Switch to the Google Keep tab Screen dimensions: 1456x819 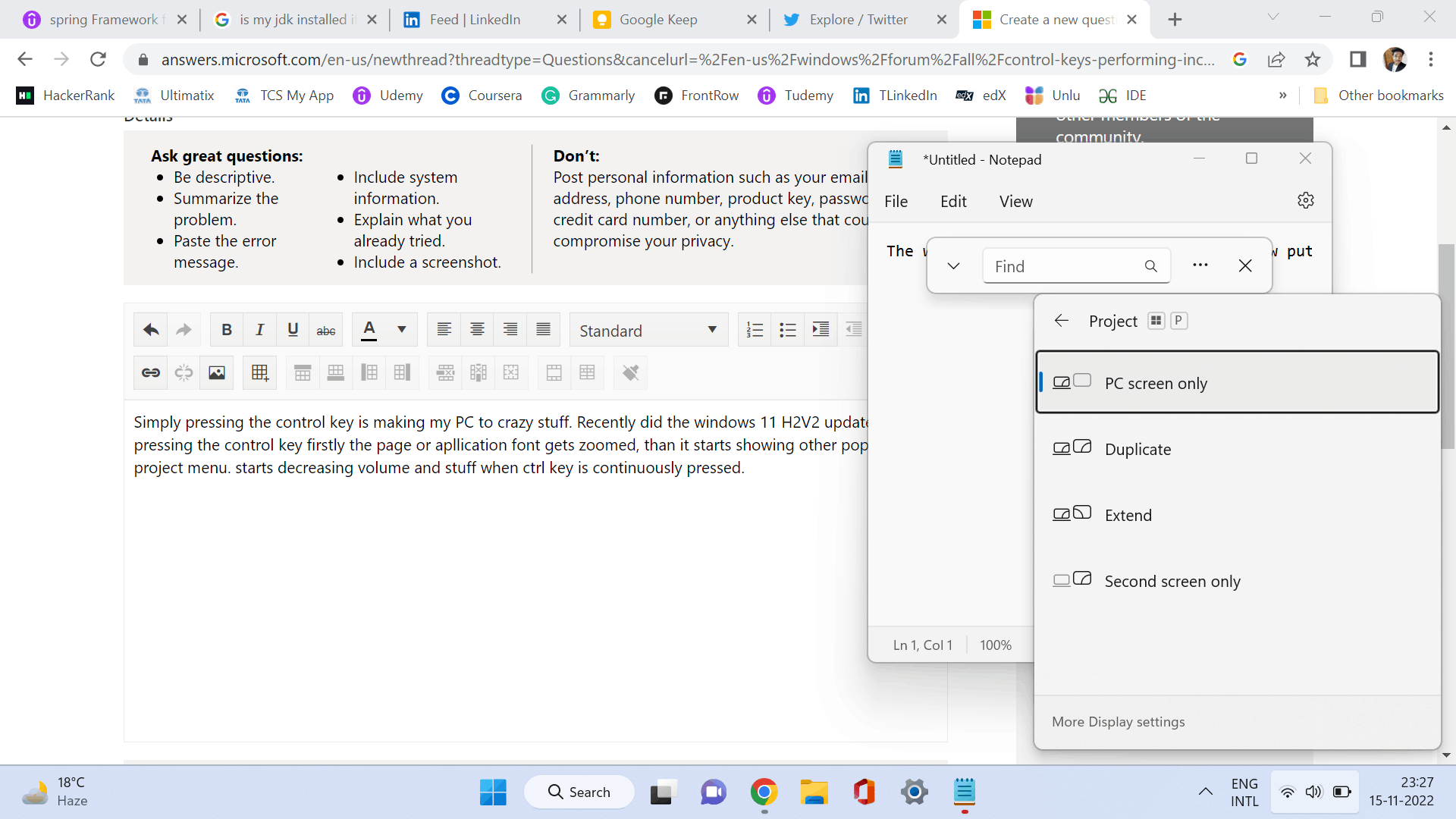[x=657, y=20]
